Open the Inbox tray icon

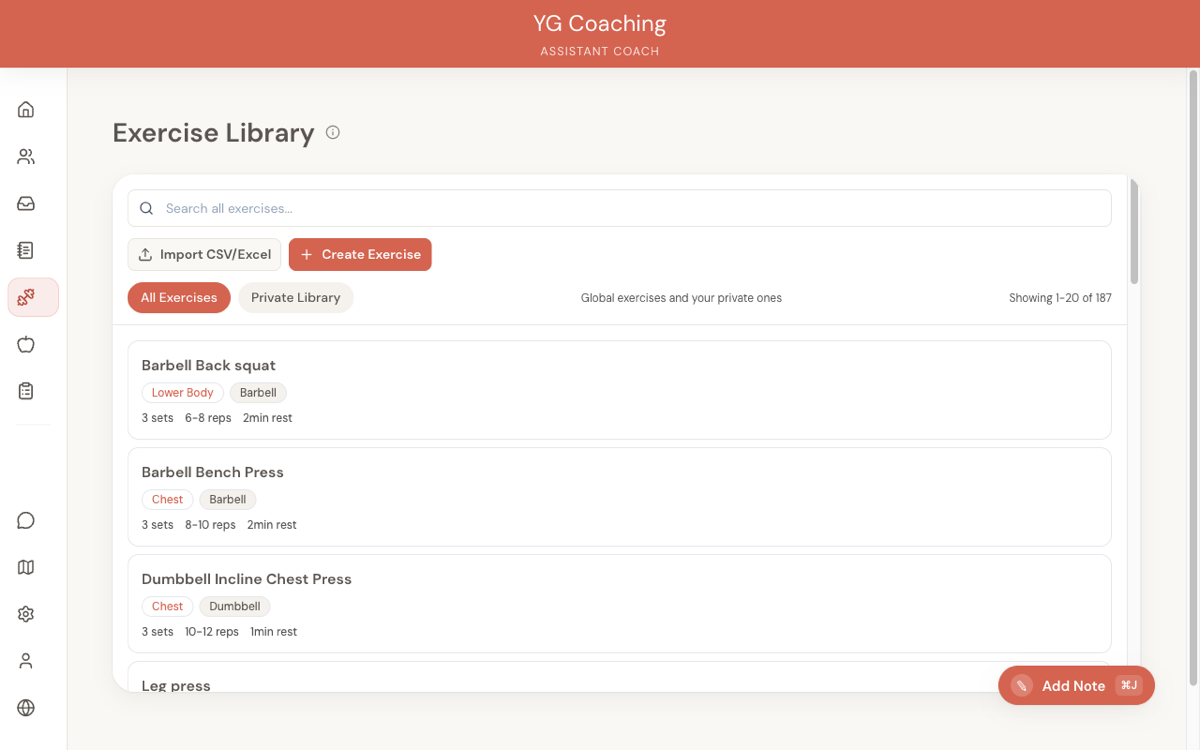(25, 203)
